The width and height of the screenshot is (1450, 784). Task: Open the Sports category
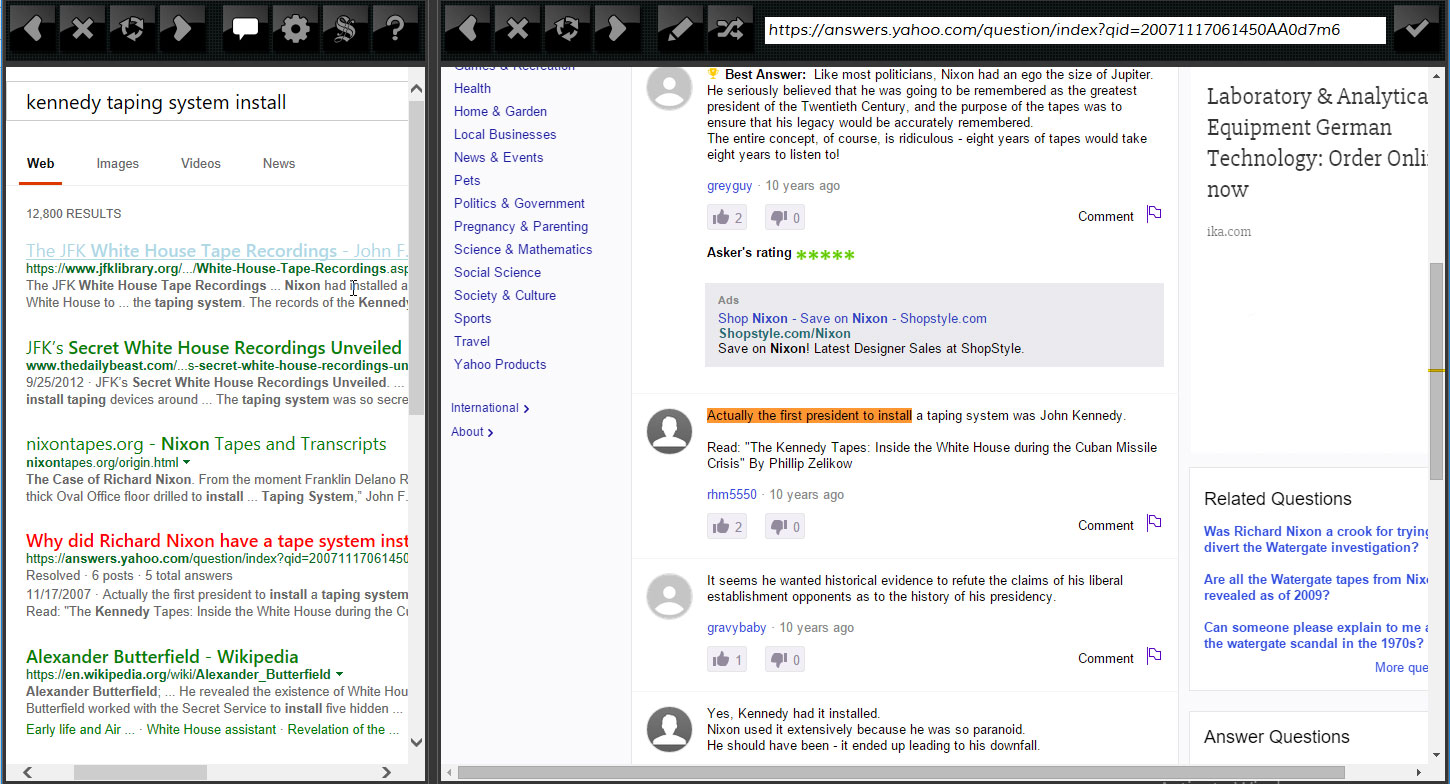pyautogui.click(x=472, y=318)
